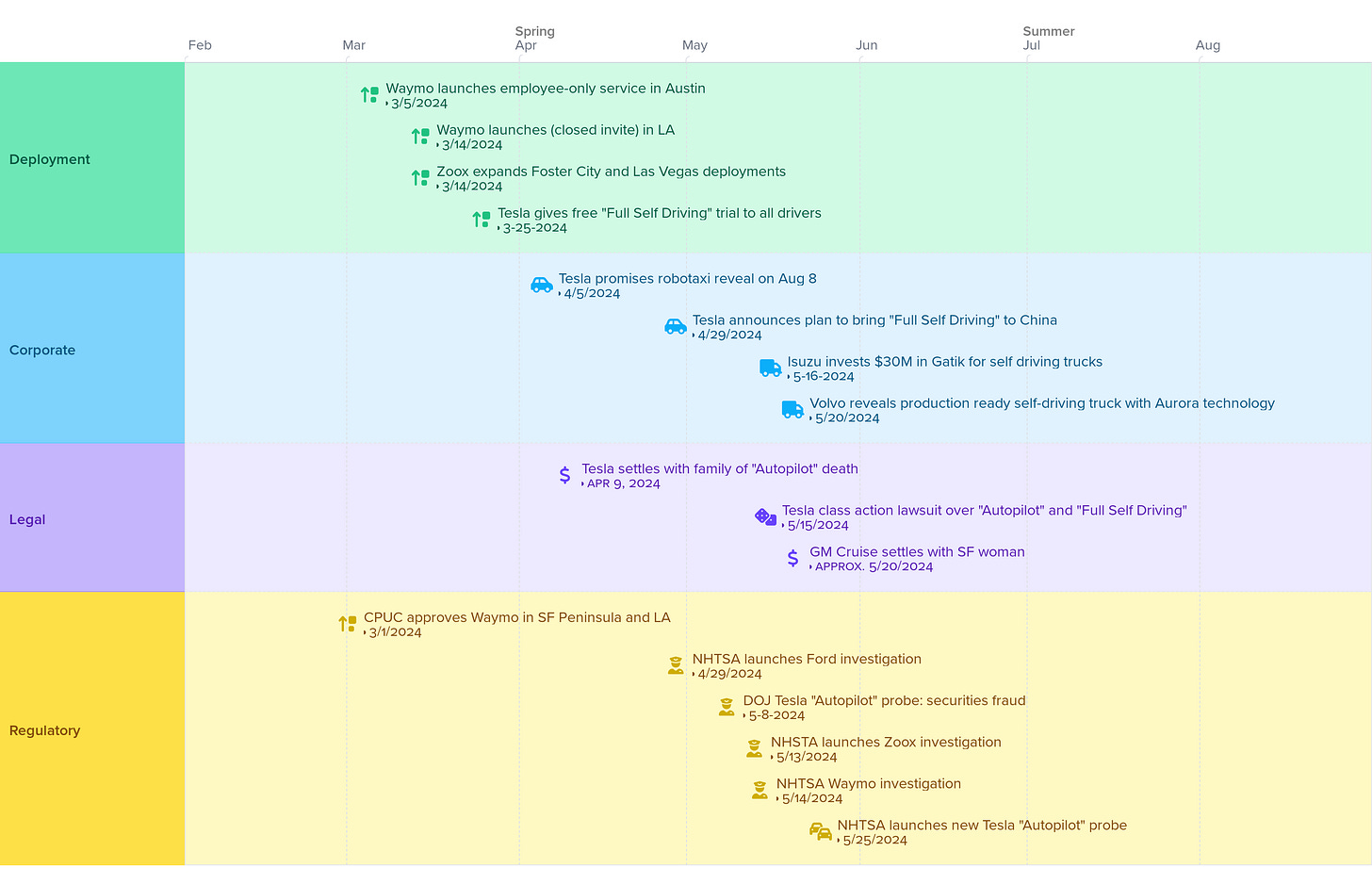Select the Regulatory category row label
Image resolution: width=1372 pixels, height=884 pixels.
[44, 730]
